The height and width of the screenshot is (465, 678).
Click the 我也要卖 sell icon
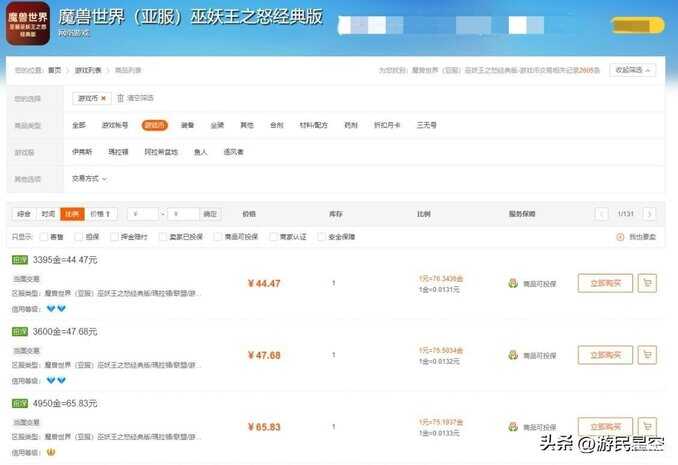click(620, 237)
